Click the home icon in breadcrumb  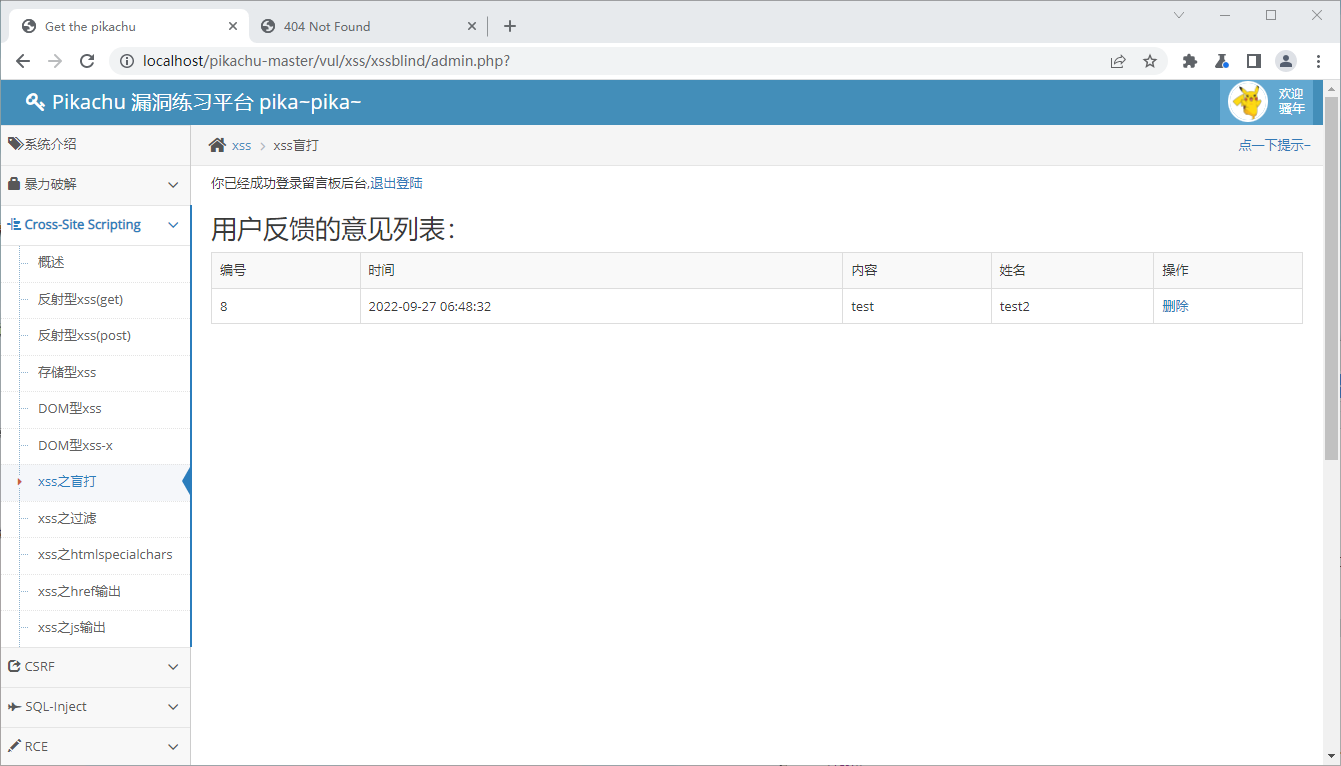[217, 145]
